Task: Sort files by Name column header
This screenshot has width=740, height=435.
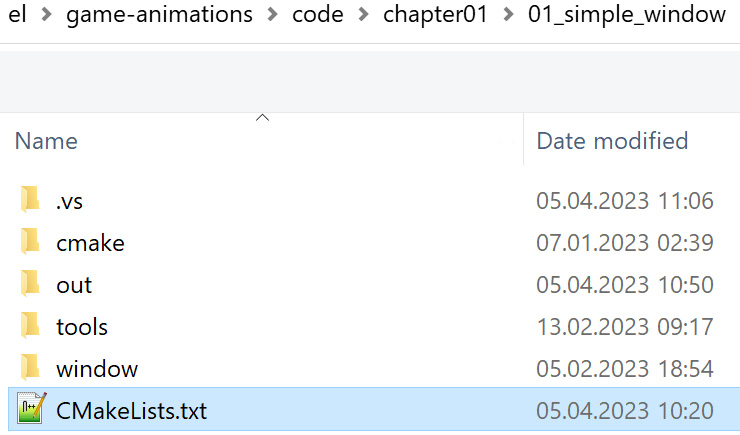Action: [46, 141]
